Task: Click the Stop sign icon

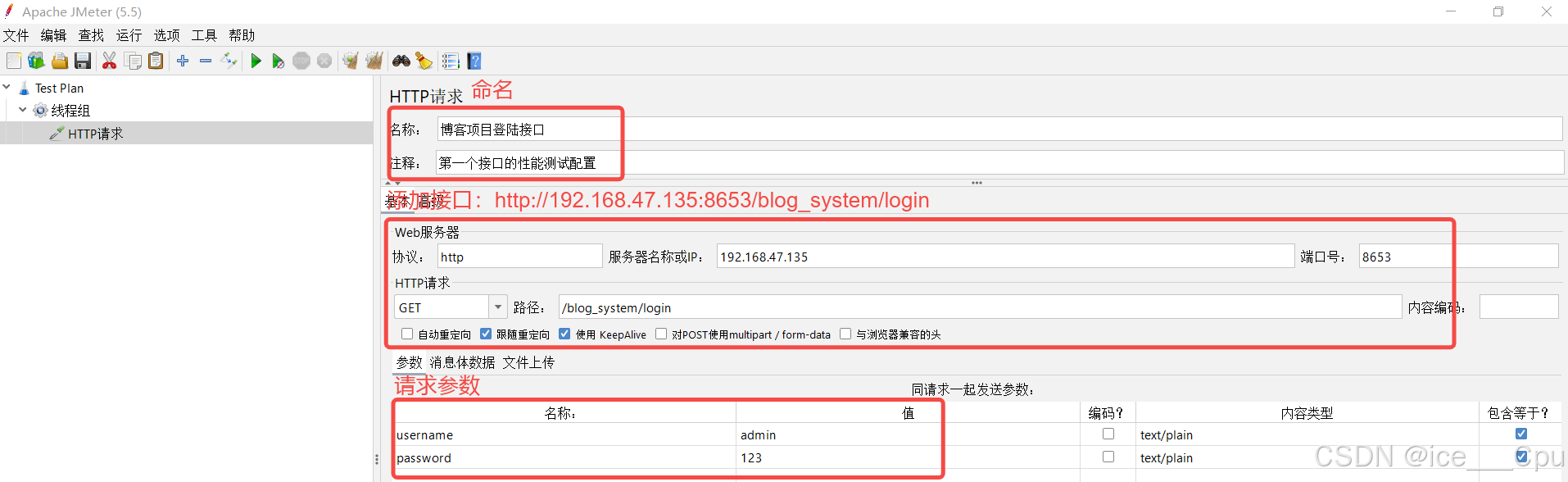Action: pos(301,61)
